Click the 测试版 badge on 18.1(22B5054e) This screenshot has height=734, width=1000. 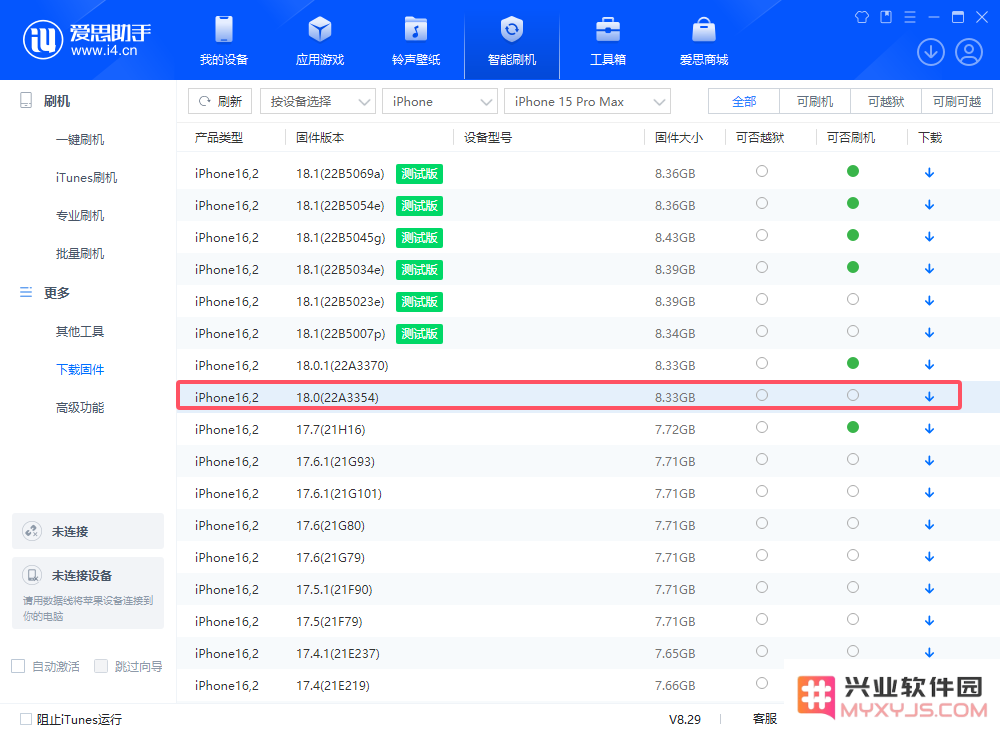coord(419,205)
